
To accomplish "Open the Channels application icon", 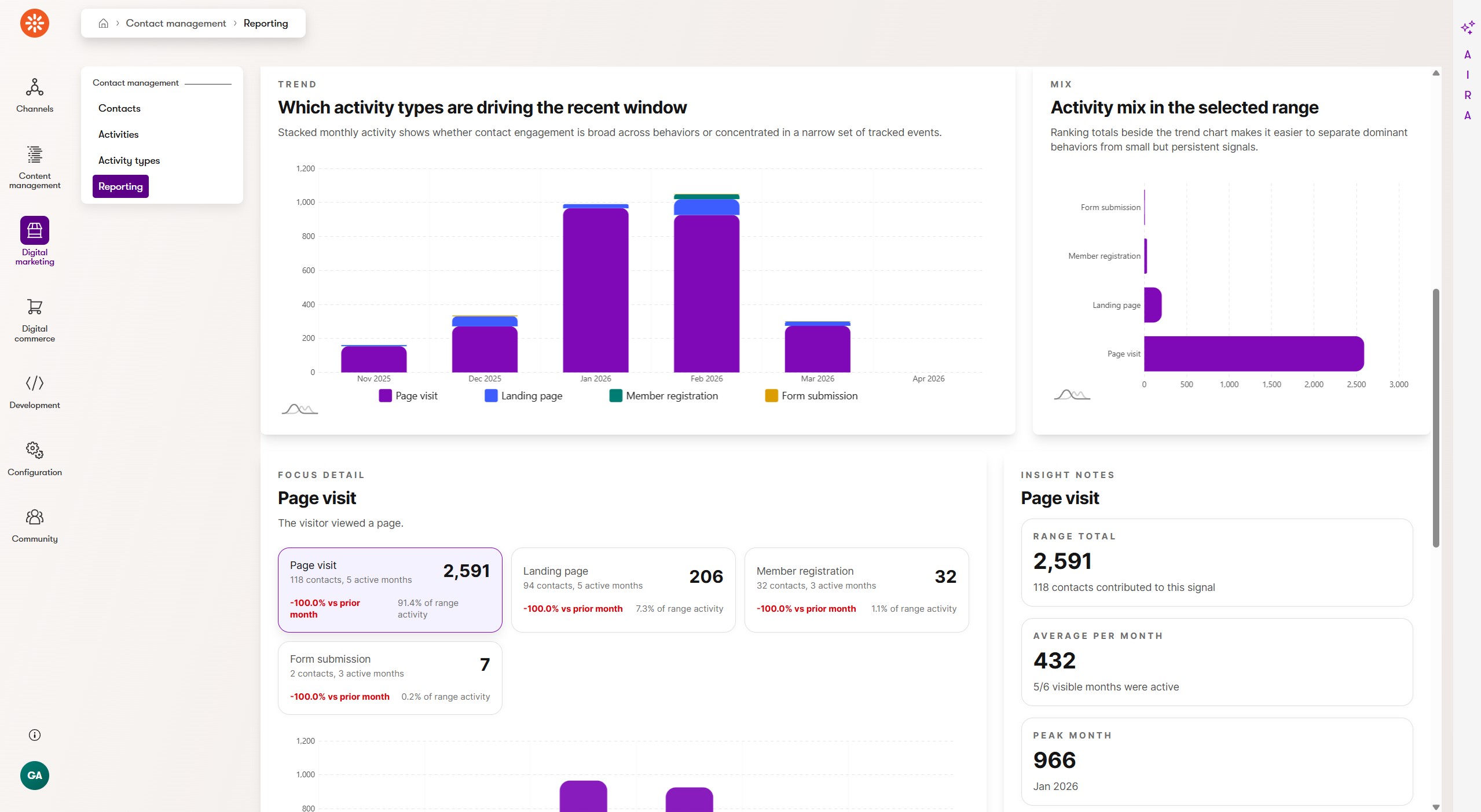I will 35,88.
